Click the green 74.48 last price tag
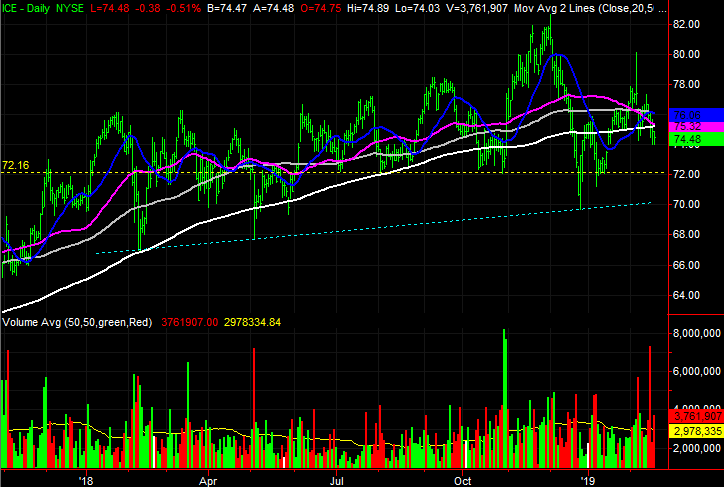This screenshot has height=487, width=724. [x=696, y=139]
